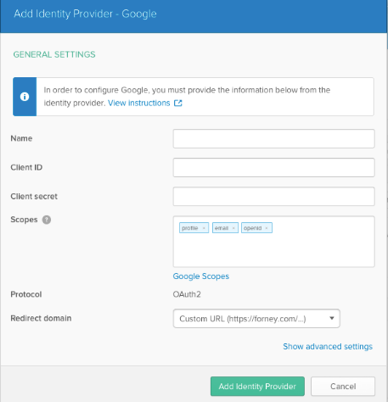Select the profile scope tag
Viewport: 388px width, 402px height.
click(190, 228)
